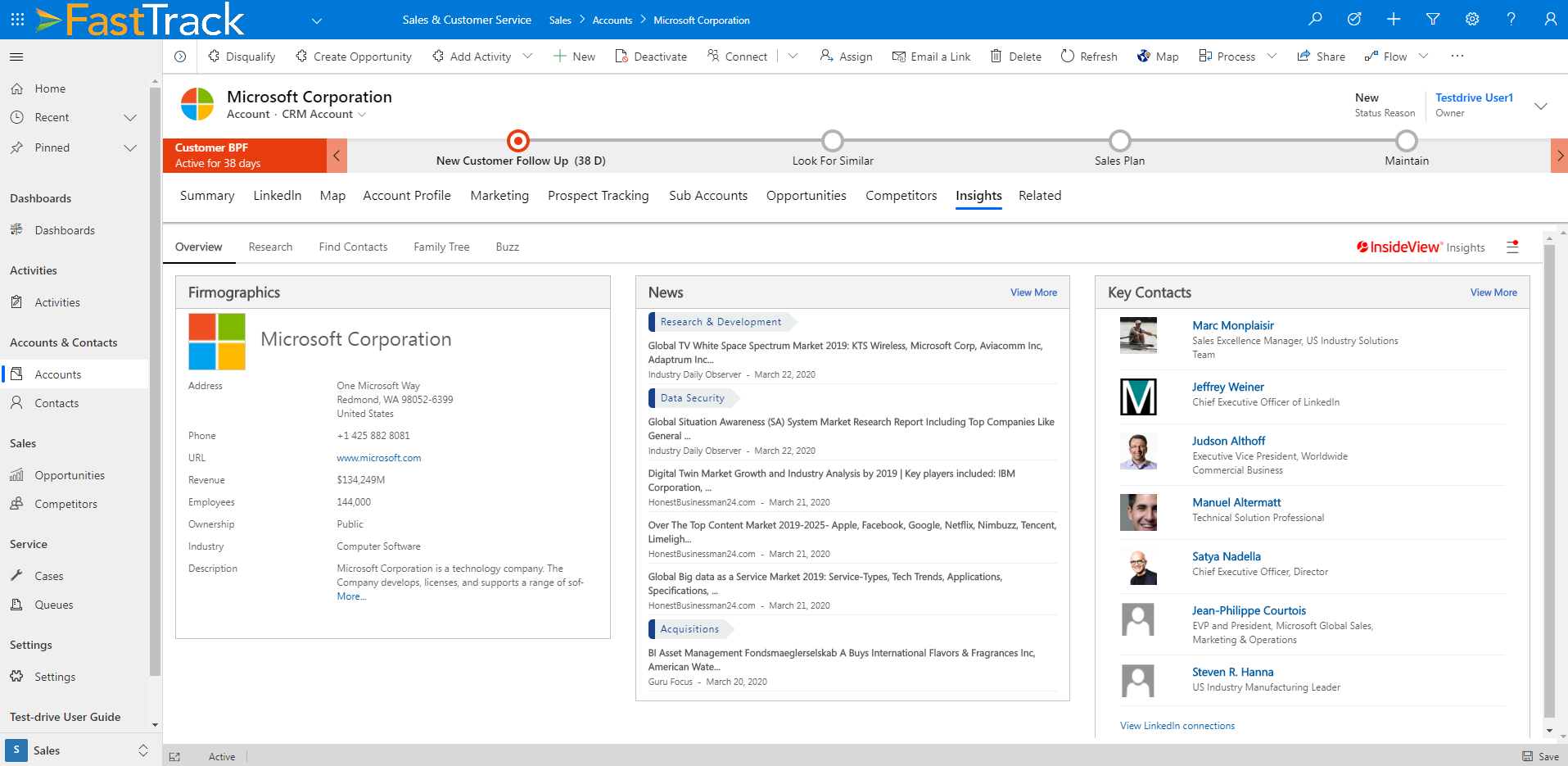
Task: Open the www.microsoft.com URL link
Action: point(379,458)
